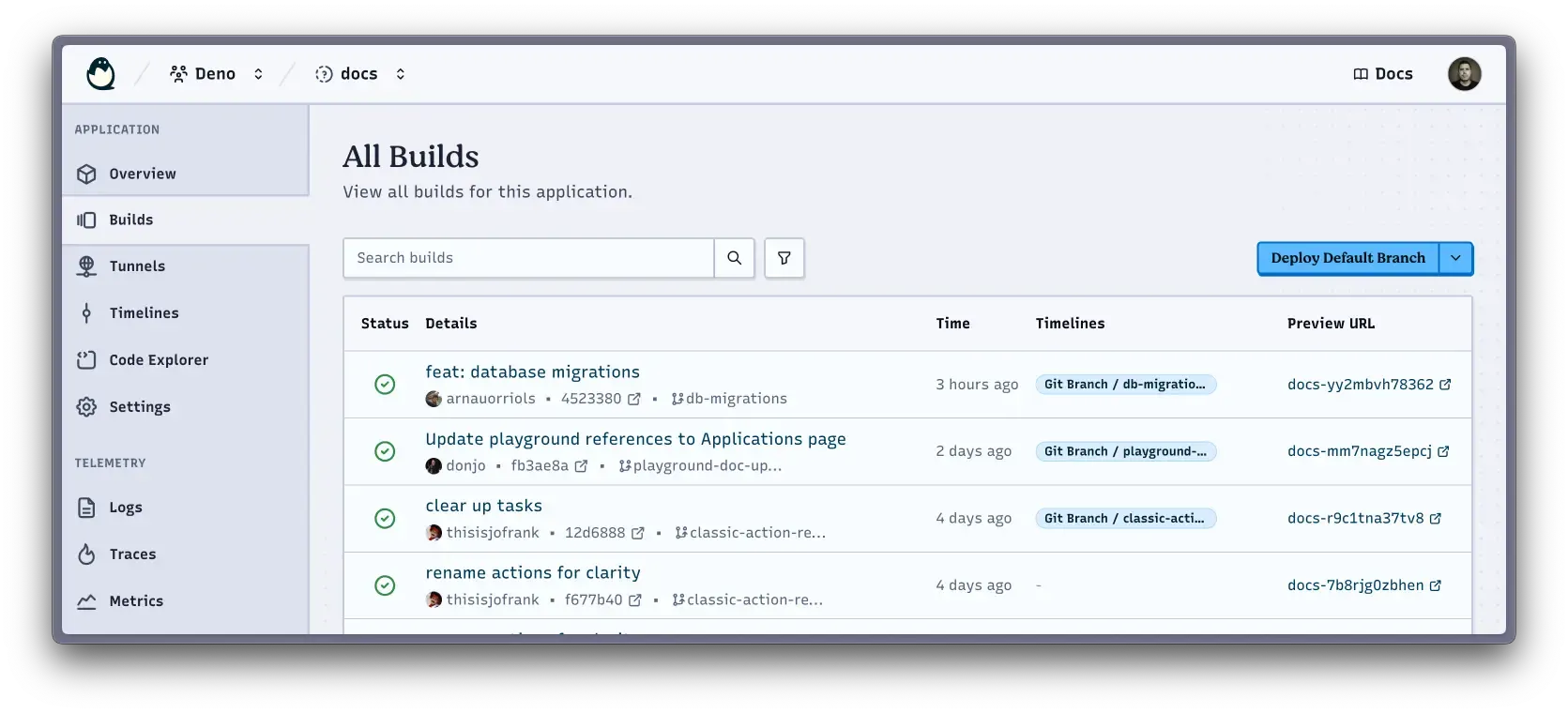Go to Tunnels in the sidebar
The image size is (1568, 713).
tap(137, 266)
